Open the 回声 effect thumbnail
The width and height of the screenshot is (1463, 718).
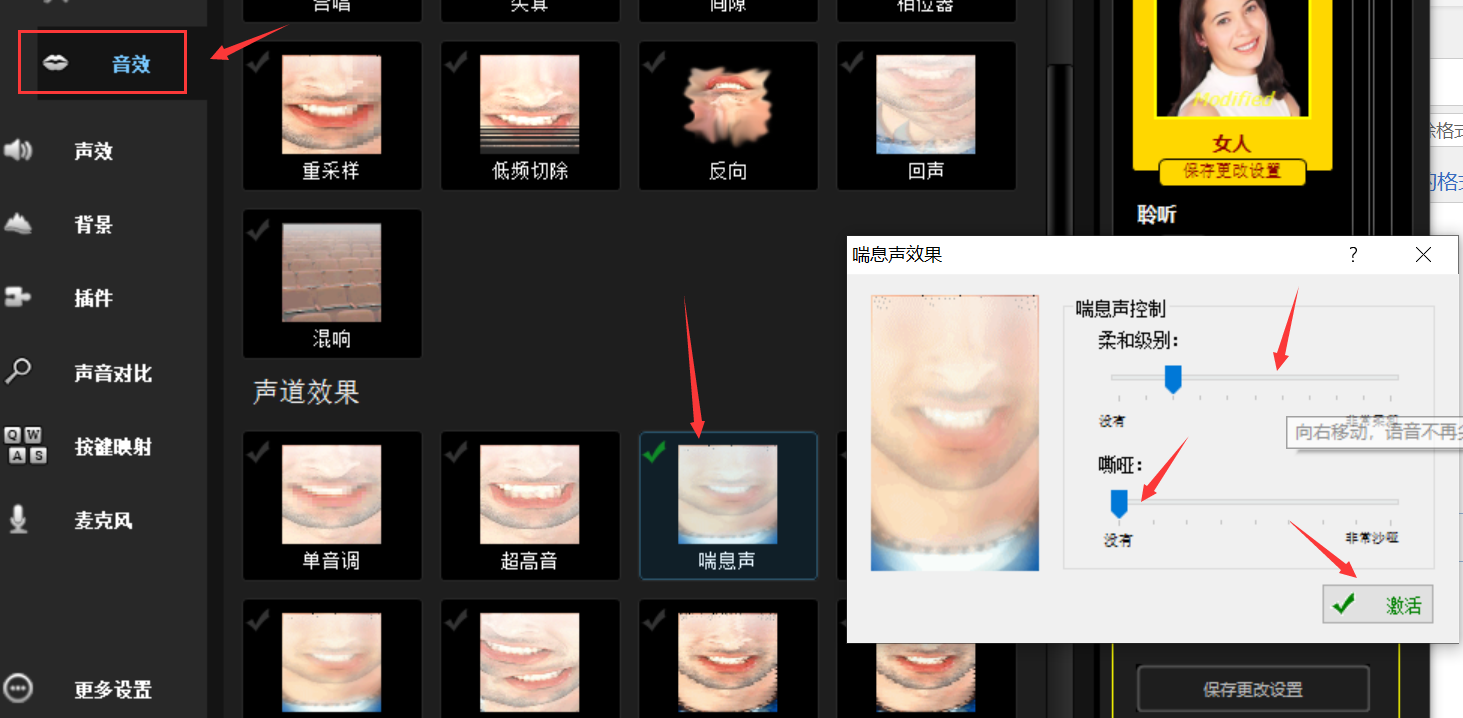click(x=926, y=104)
